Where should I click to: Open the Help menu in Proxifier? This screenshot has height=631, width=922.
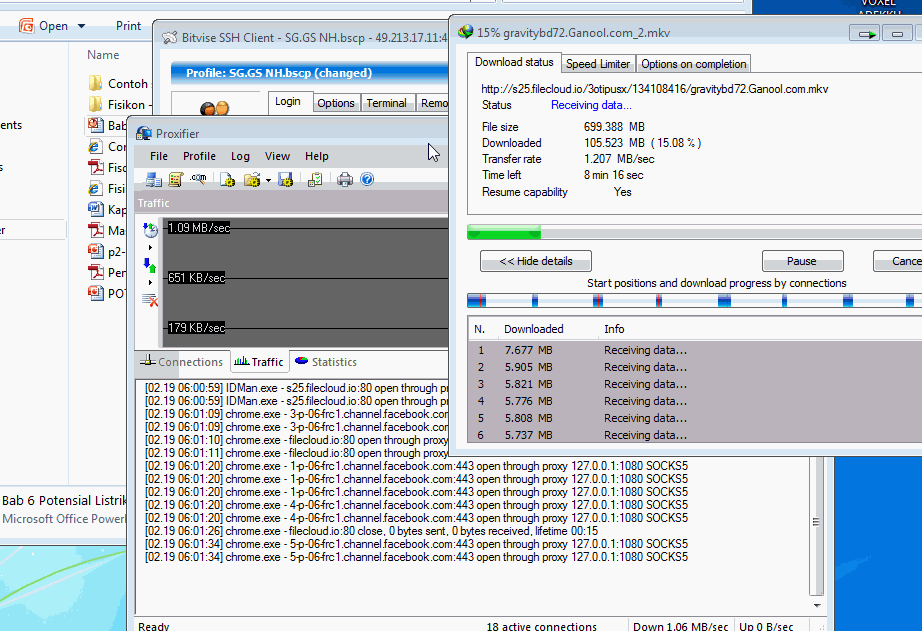coord(316,156)
